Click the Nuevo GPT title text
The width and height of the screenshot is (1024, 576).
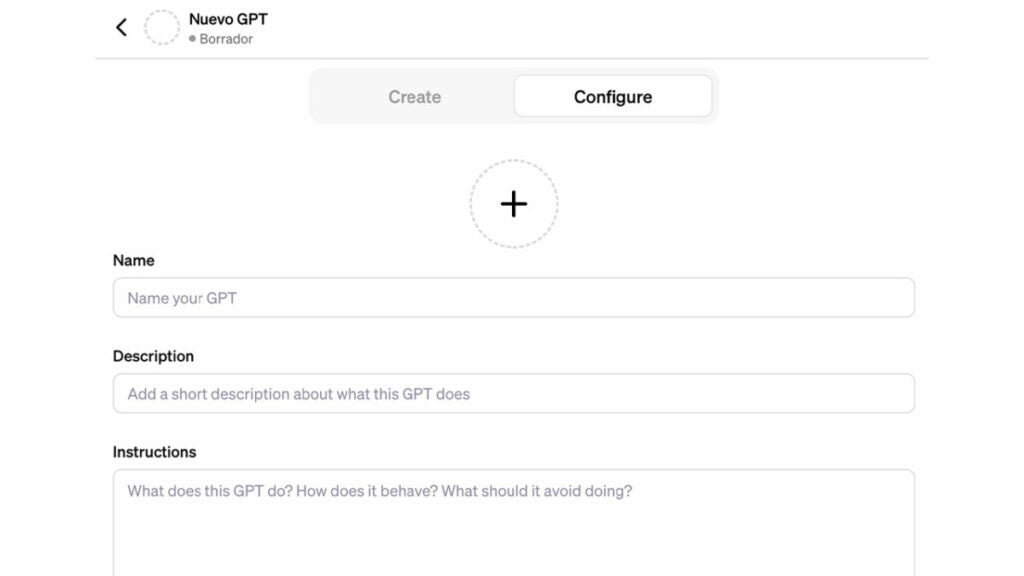228,19
